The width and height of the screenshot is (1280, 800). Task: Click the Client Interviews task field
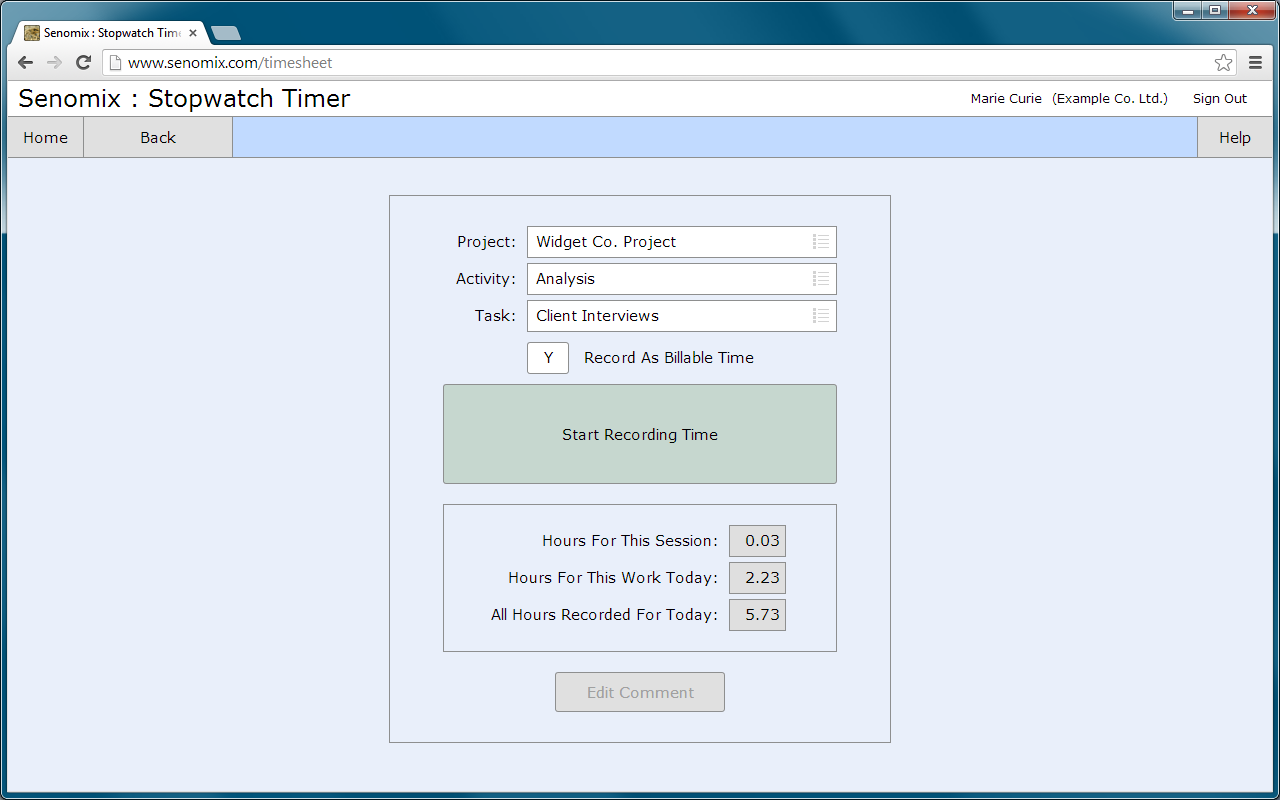tap(682, 316)
